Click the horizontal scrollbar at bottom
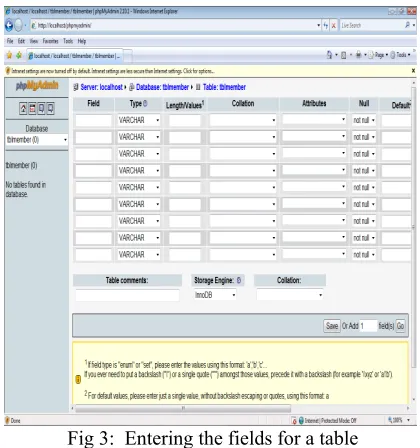Screen dimensions: 420x448 coord(183,408)
